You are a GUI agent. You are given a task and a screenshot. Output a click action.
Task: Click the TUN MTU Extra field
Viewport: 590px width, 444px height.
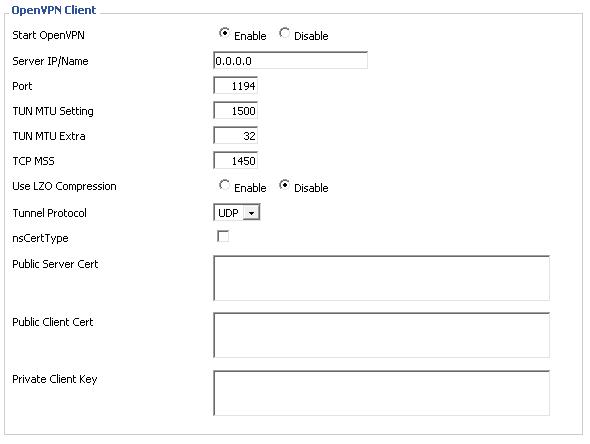point(235,135)
